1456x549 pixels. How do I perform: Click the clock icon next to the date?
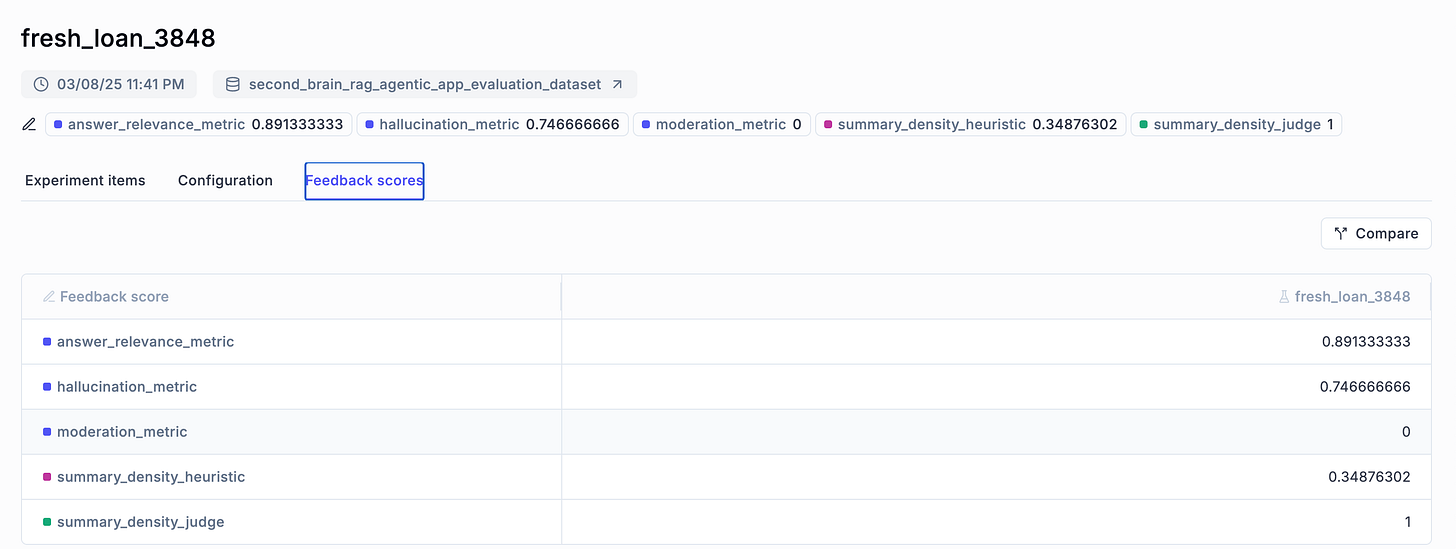tap(41, 84)
